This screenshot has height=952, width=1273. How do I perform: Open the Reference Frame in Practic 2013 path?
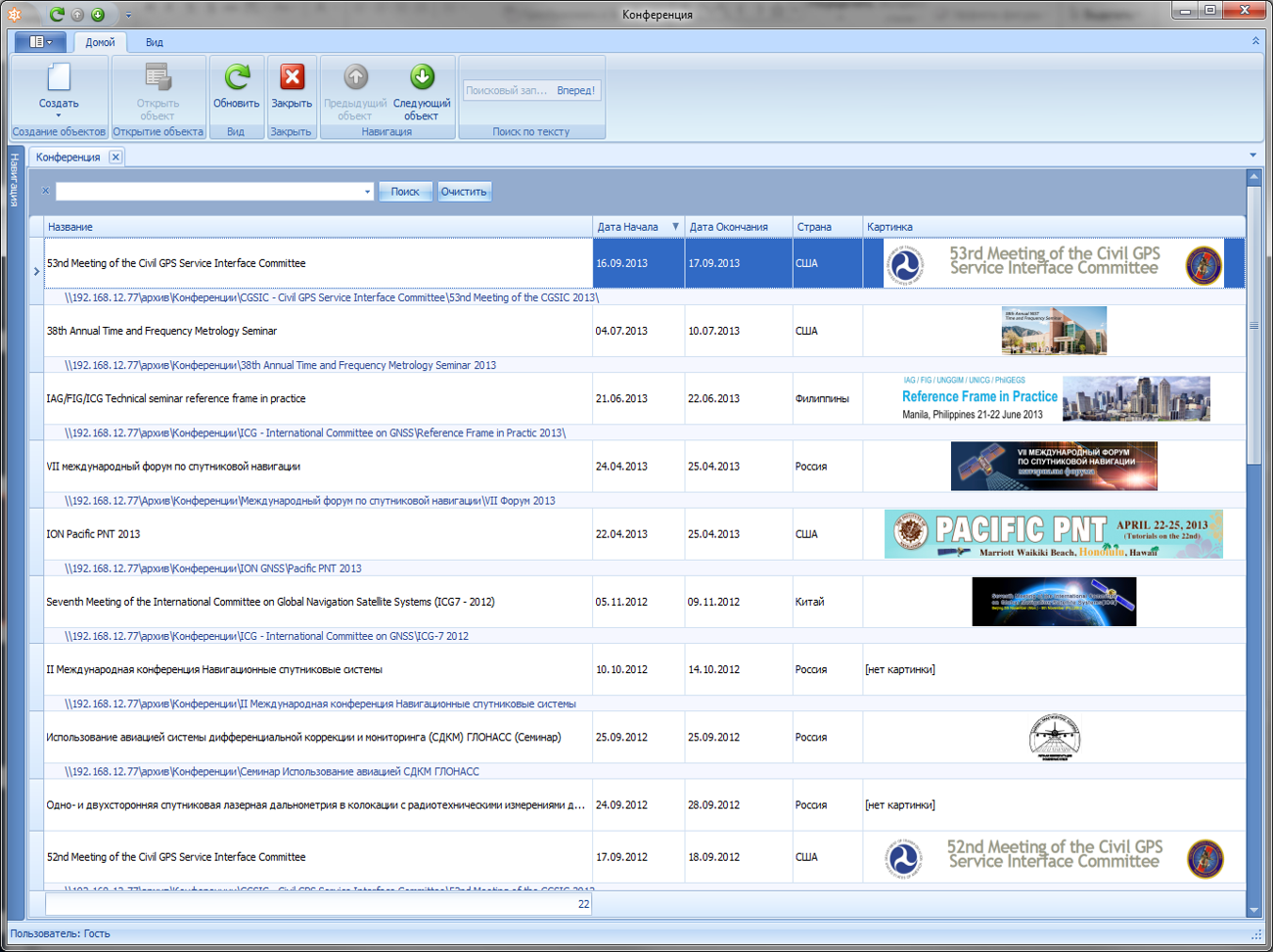[x=315, y=432]
